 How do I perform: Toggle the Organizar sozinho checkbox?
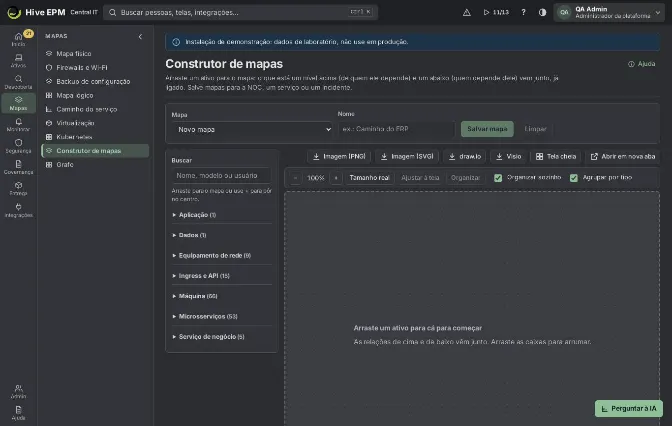(498, 178)
